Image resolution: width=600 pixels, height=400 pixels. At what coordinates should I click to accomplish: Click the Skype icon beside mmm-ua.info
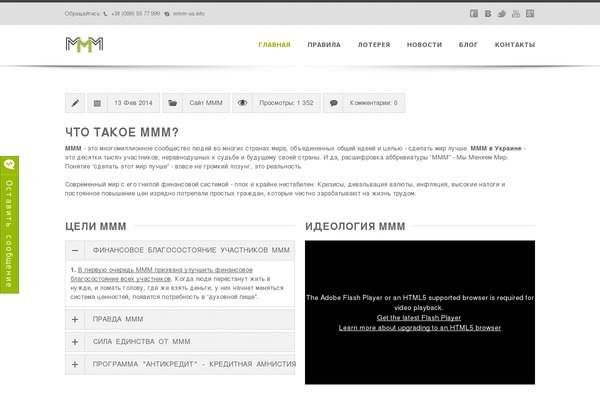coord(167,14)
